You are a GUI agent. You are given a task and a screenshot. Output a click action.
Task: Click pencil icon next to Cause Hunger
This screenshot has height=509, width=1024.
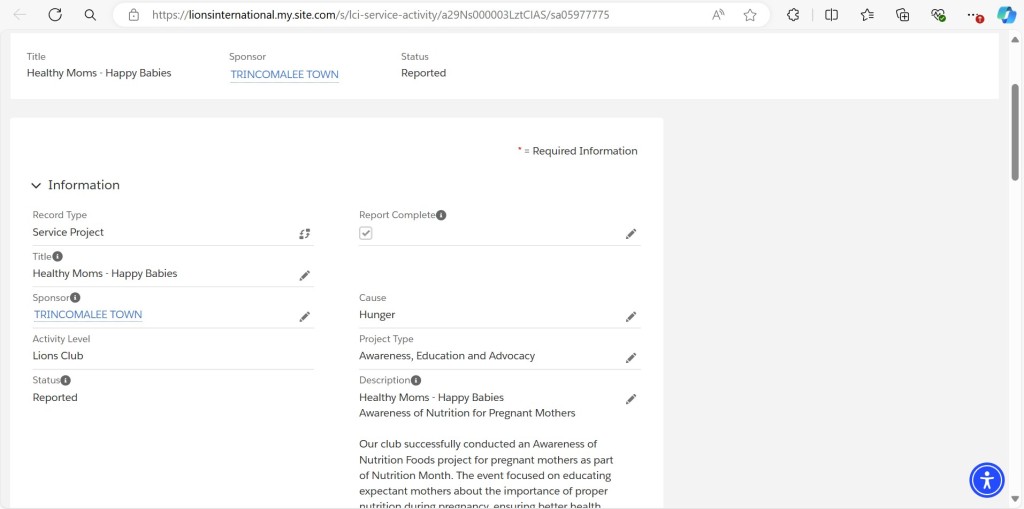tap(631, 317)
